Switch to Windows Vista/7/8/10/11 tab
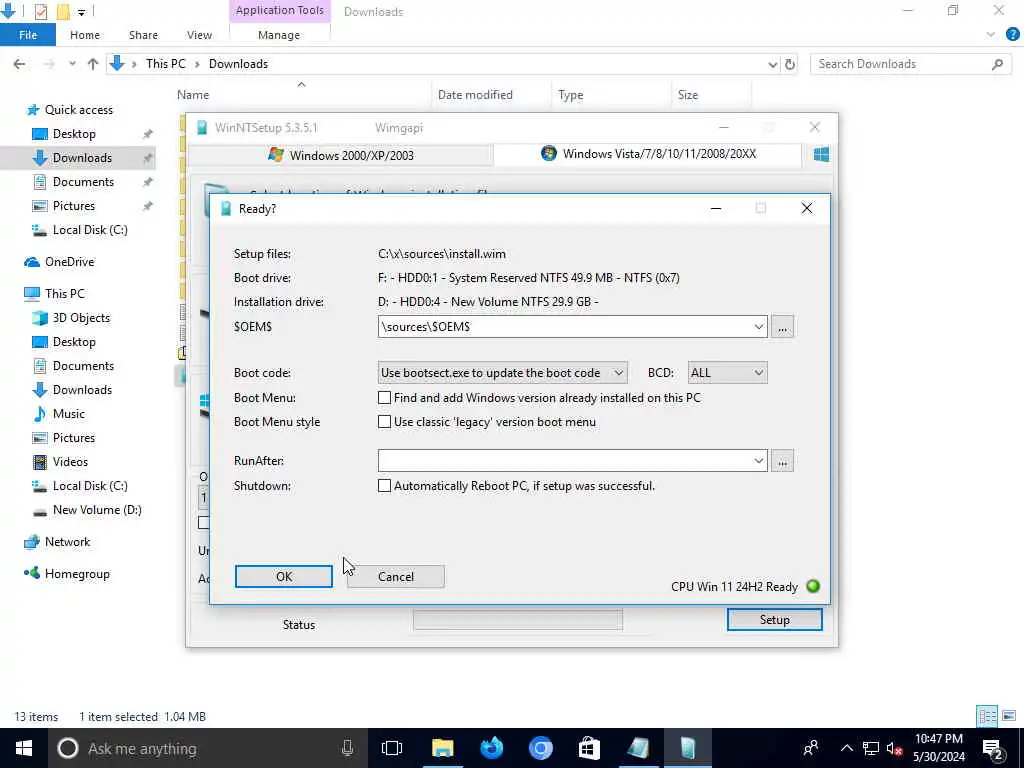The width and height of the screenshot is (1024, 768). pyautogui.click(x=648, y=154)
